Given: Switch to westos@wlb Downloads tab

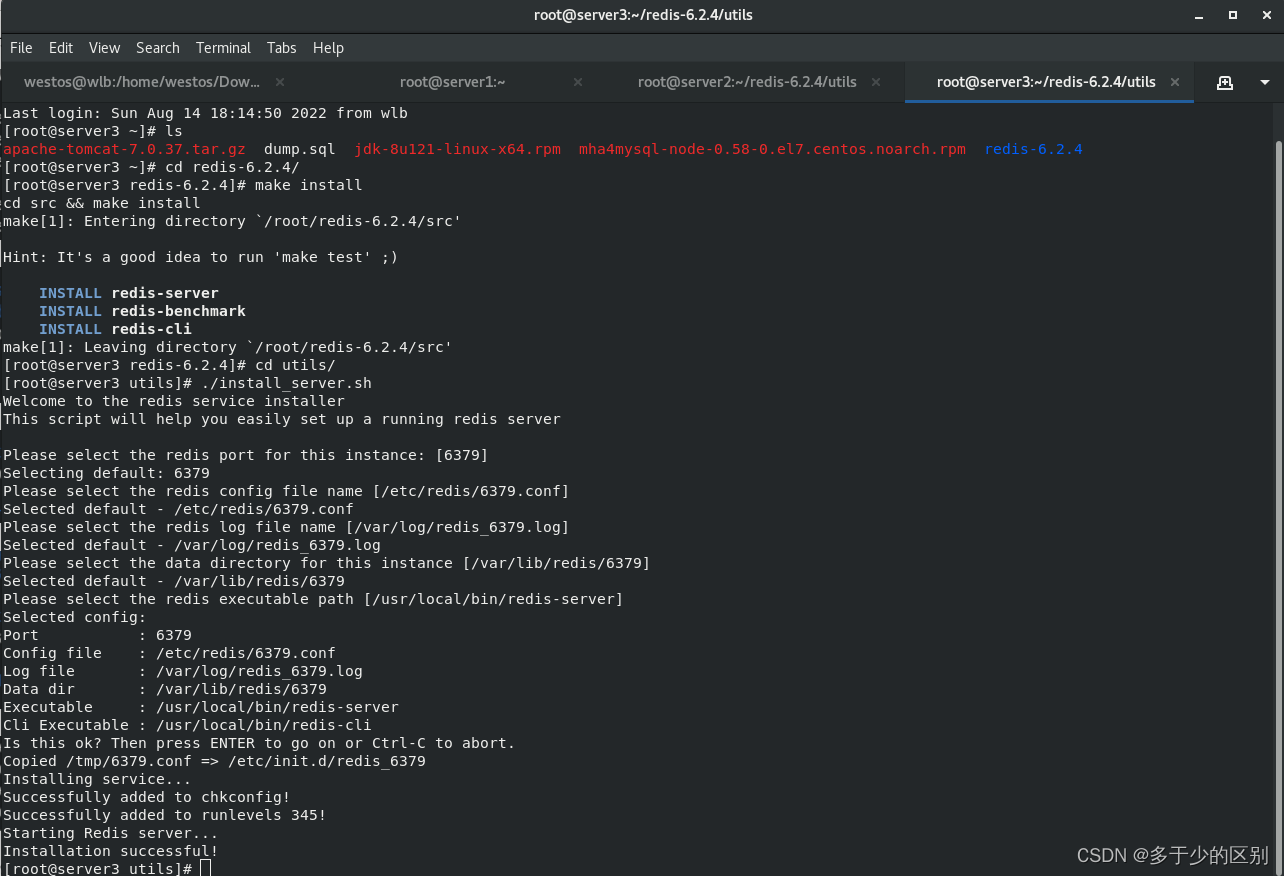Looking at the screenshot, I should point(142,82).
